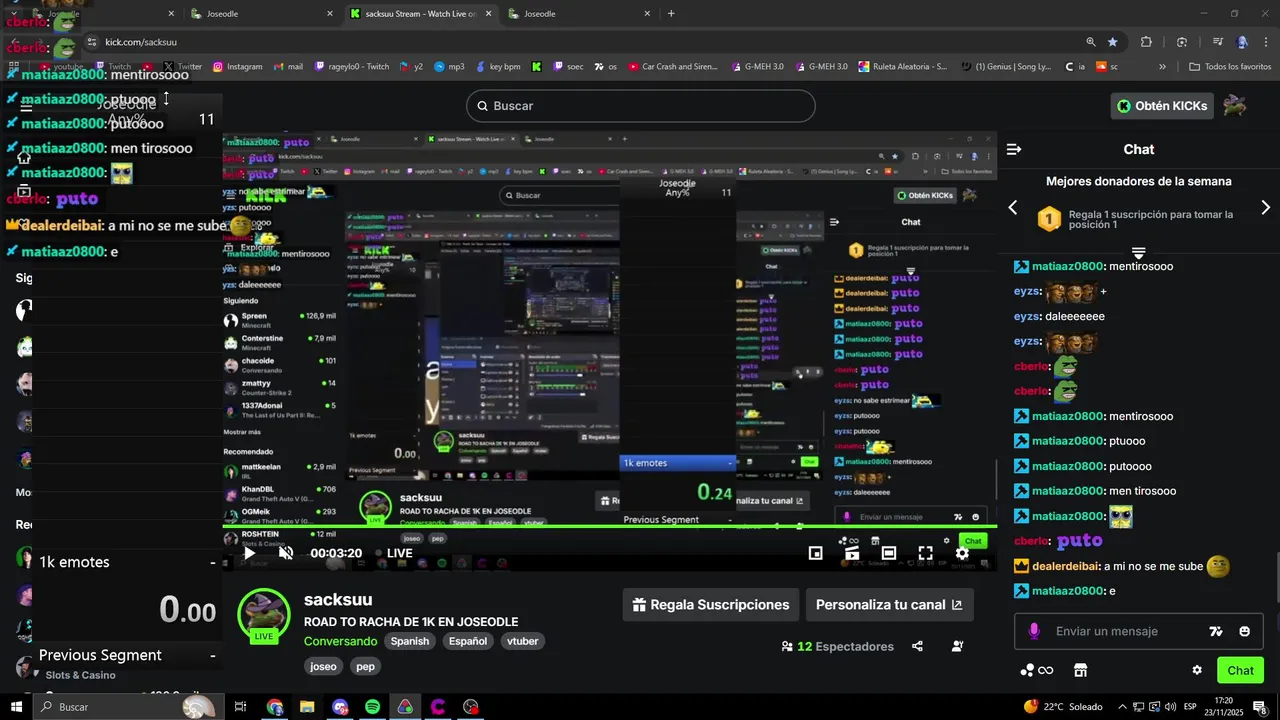Toggle mini player mode in video controls
Image resolution: width=1280 pixels, height=720 pixels.
[x=815, y=553]
